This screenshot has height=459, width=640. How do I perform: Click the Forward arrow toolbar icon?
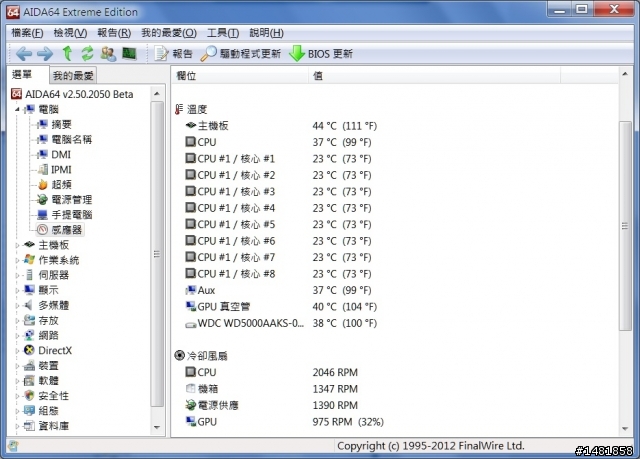(x=45, y=53)
